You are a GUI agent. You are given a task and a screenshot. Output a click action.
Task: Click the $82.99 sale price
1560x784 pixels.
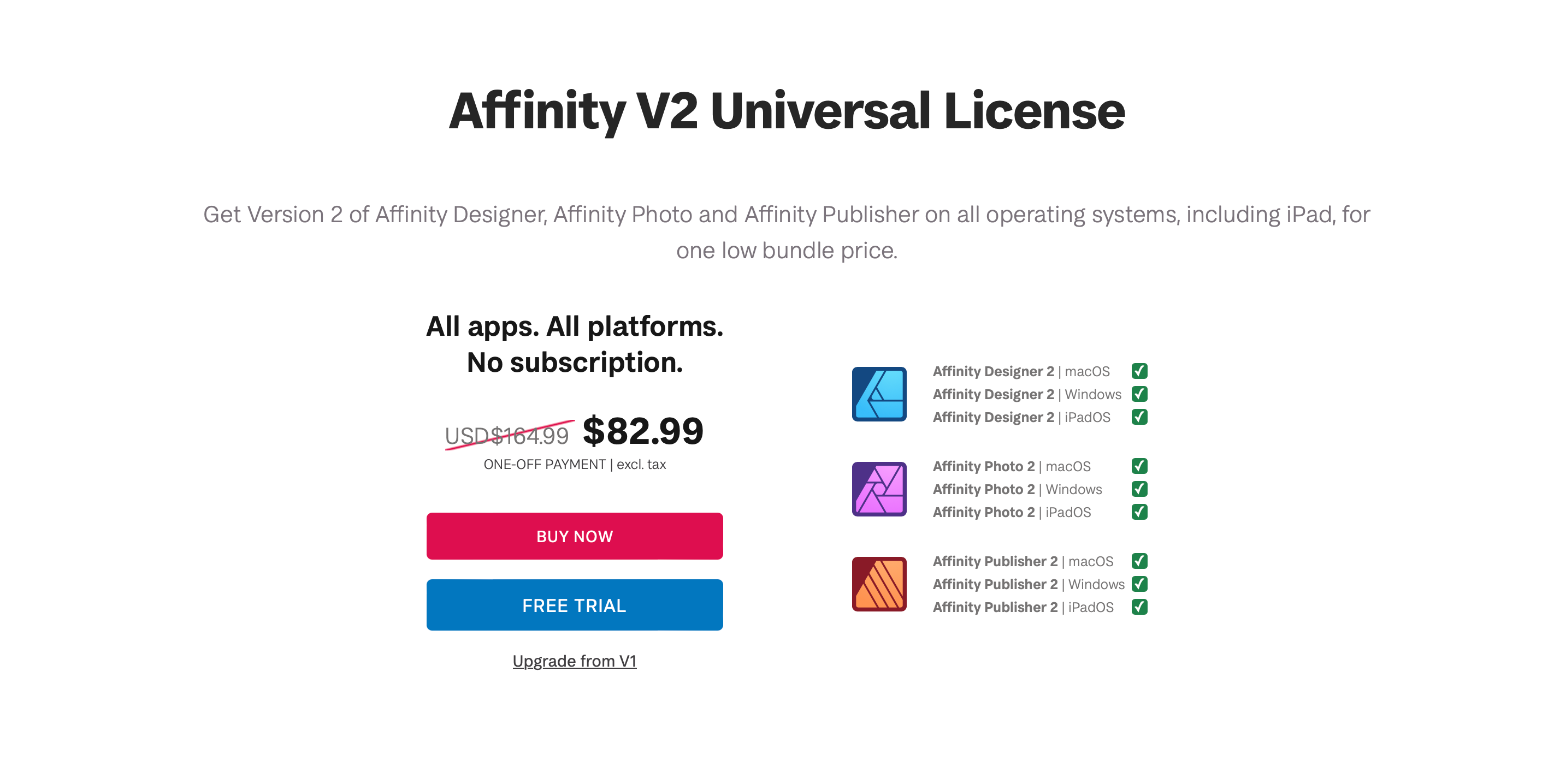642,432
